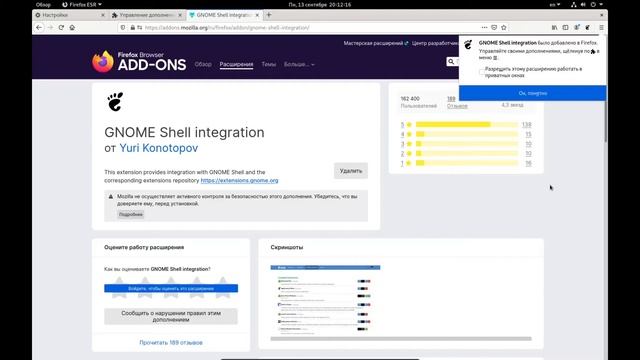640x360 pixels.
Task: Open a new tab with plus button
Action: (x=269, y=15)
